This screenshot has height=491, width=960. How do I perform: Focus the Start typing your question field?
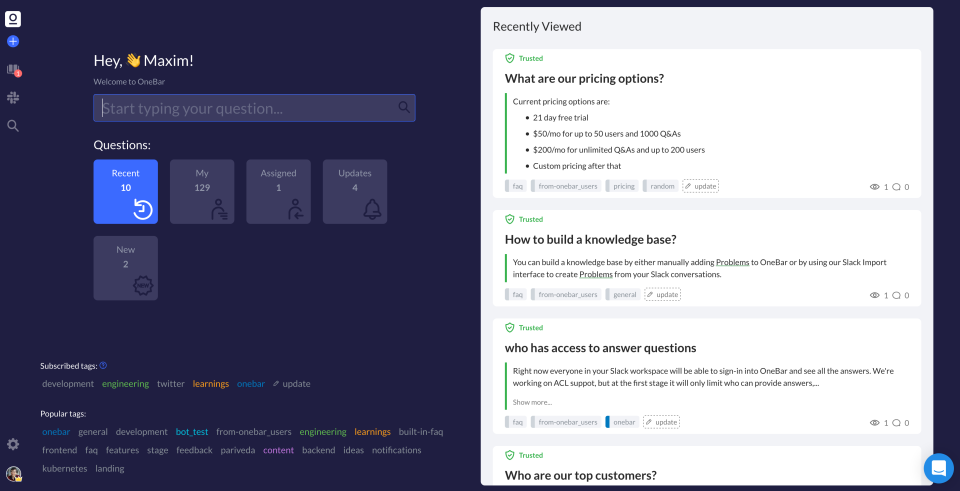point(254,108)
